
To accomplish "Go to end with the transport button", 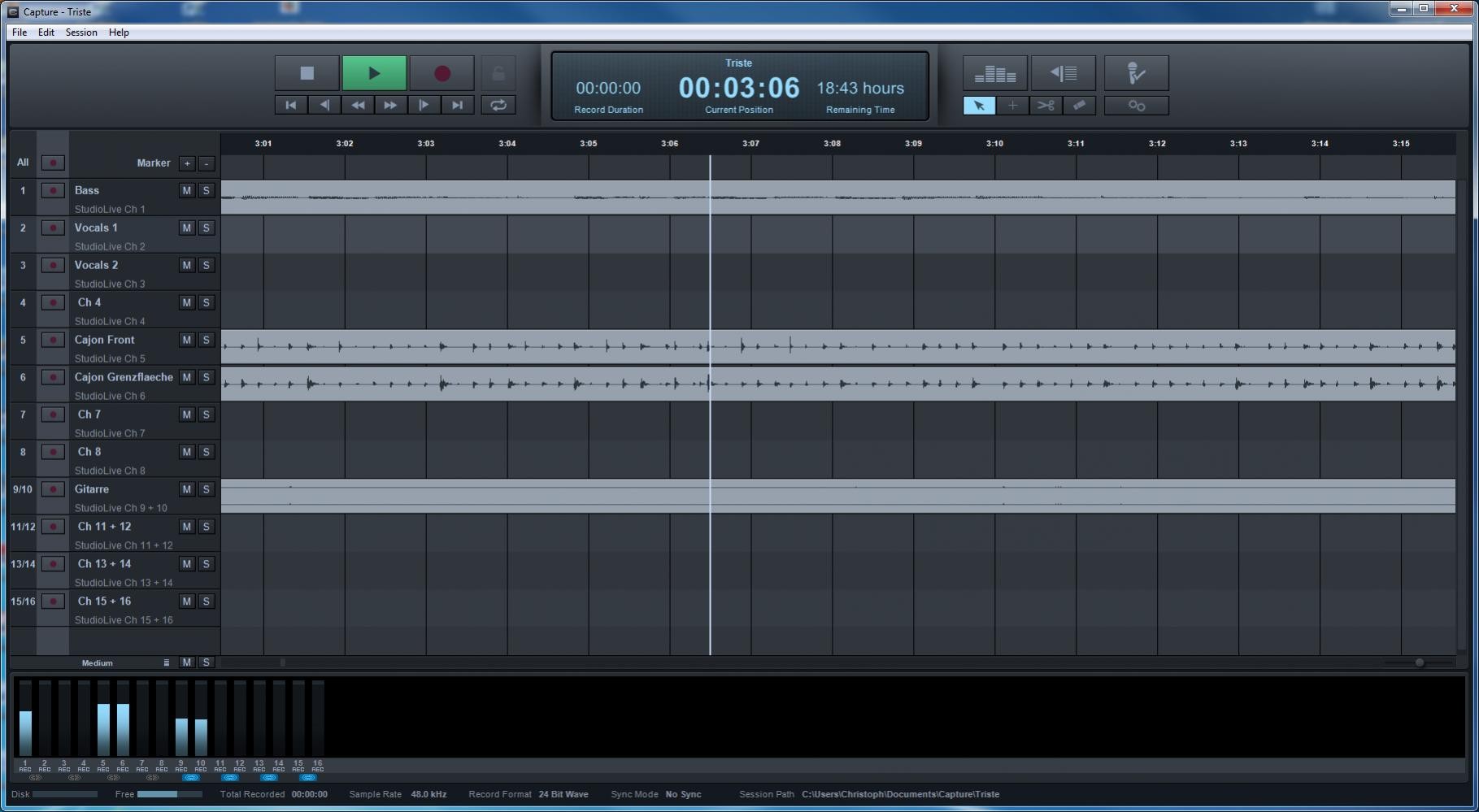I will (457, 105).
